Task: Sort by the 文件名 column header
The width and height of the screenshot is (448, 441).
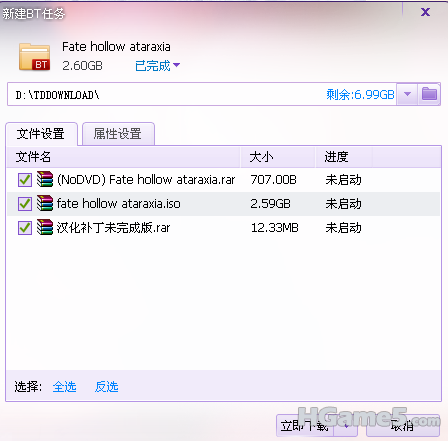Action: click(123, 156)
